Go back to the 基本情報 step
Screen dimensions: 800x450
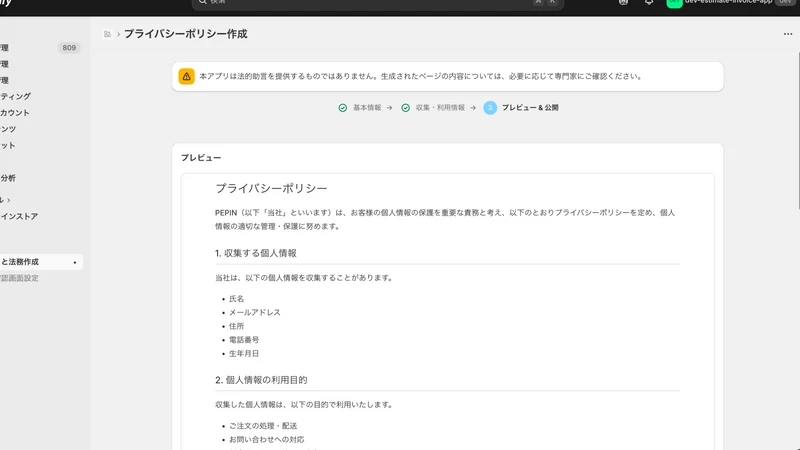point(367,108)
